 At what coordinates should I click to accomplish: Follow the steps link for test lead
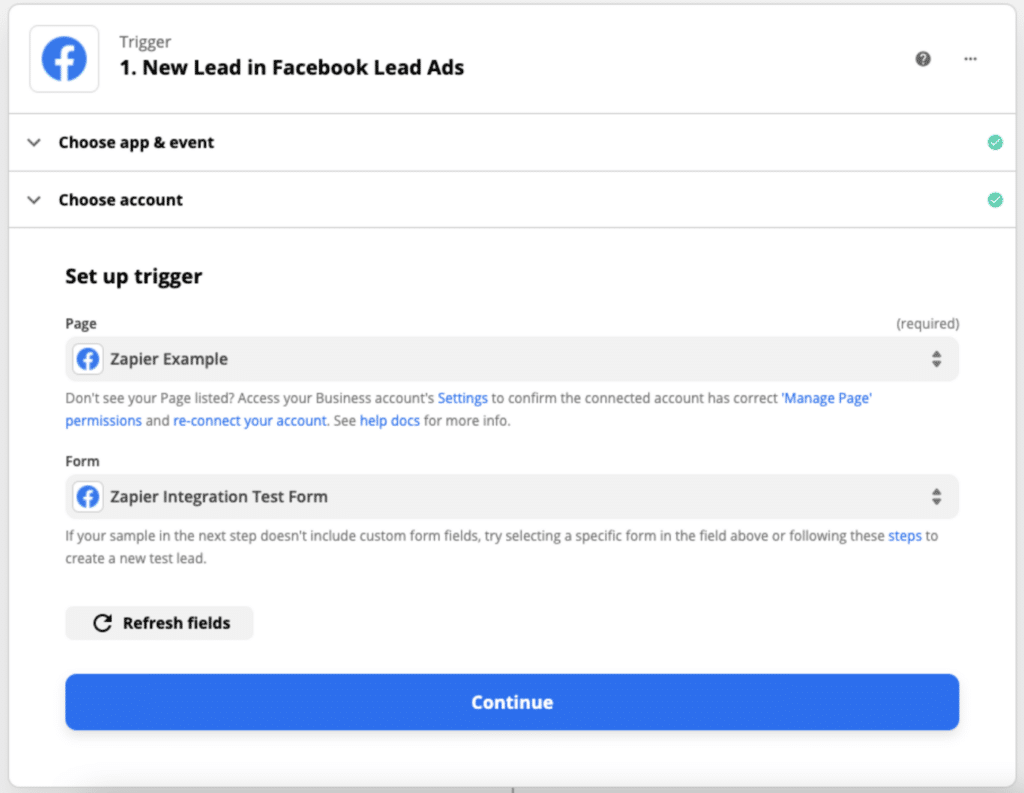tap(904, 536)
